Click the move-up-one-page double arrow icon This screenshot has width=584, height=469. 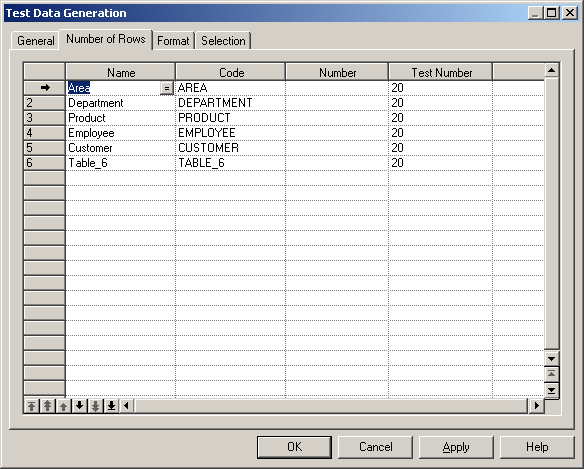coord(48,406)
